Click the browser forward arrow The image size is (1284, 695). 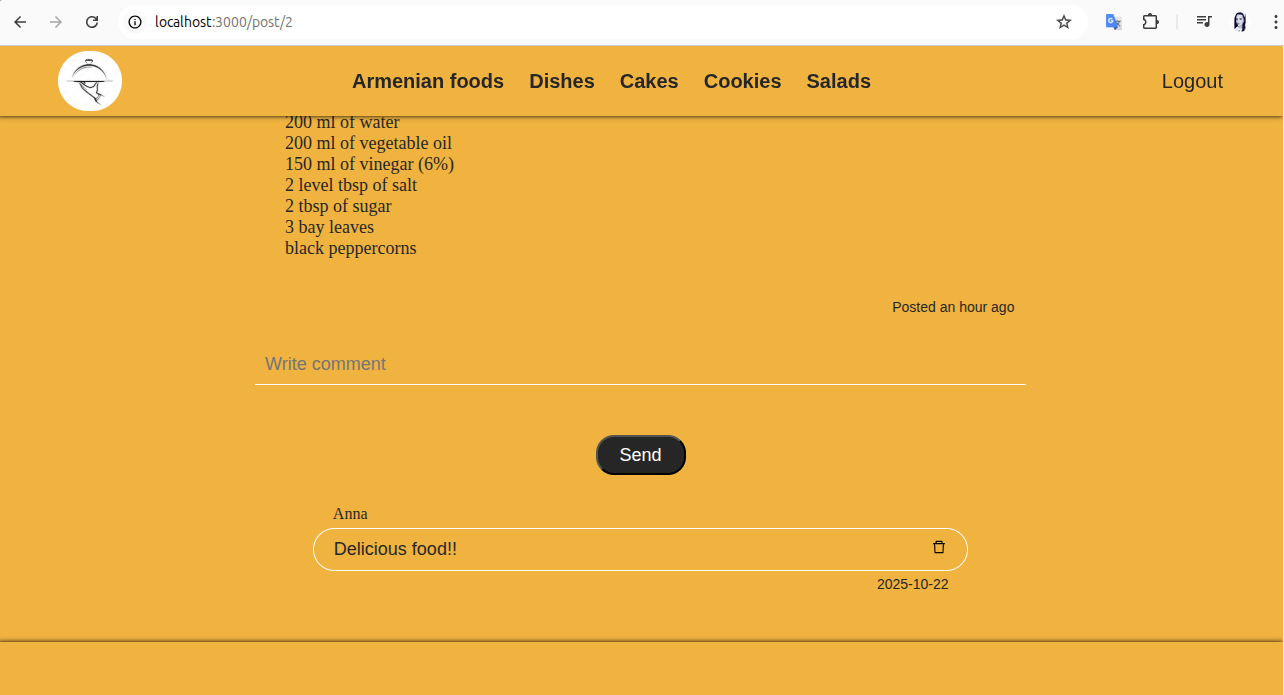pos(56,22)
